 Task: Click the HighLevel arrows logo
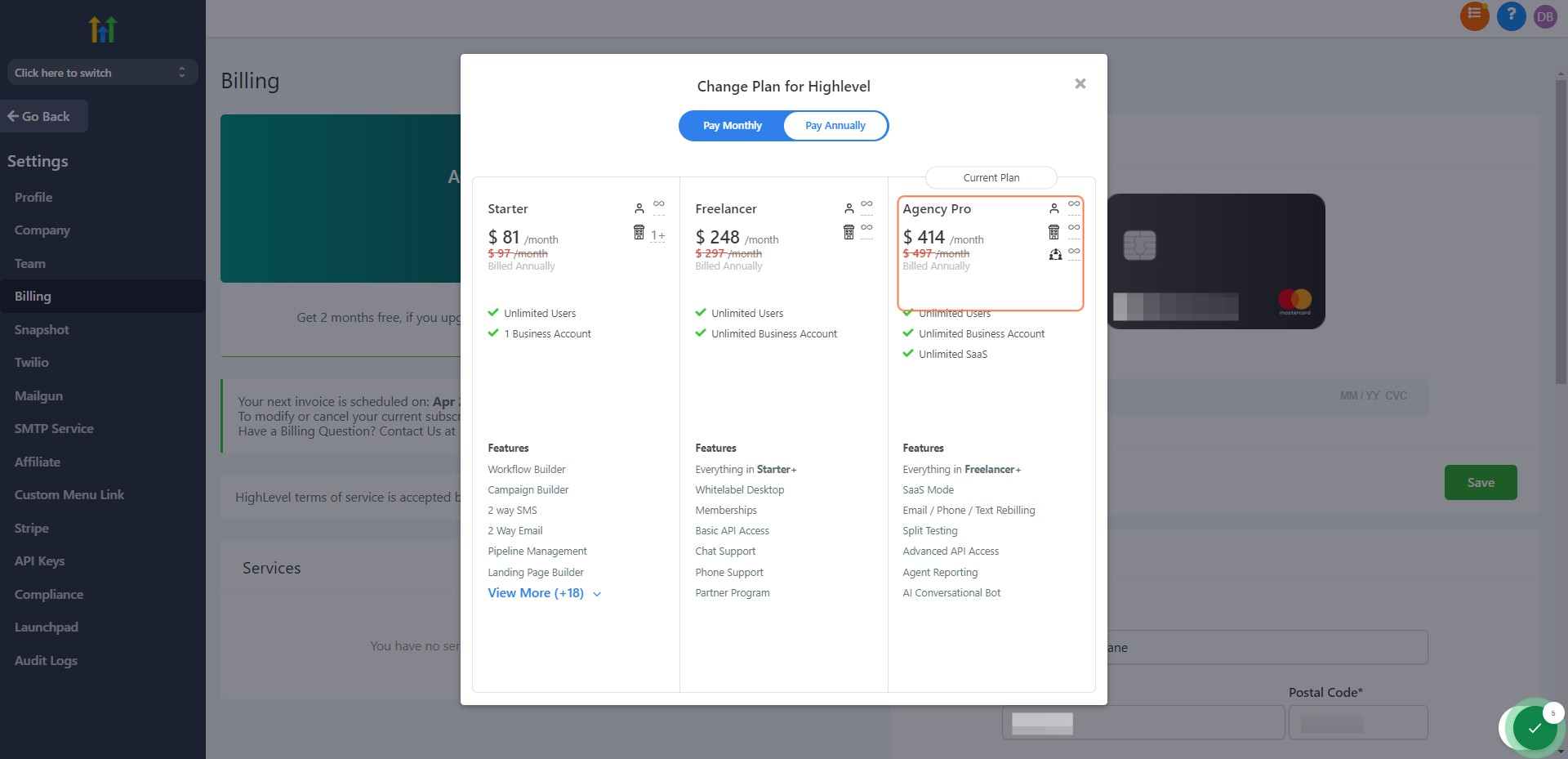[x=103, y=29]
